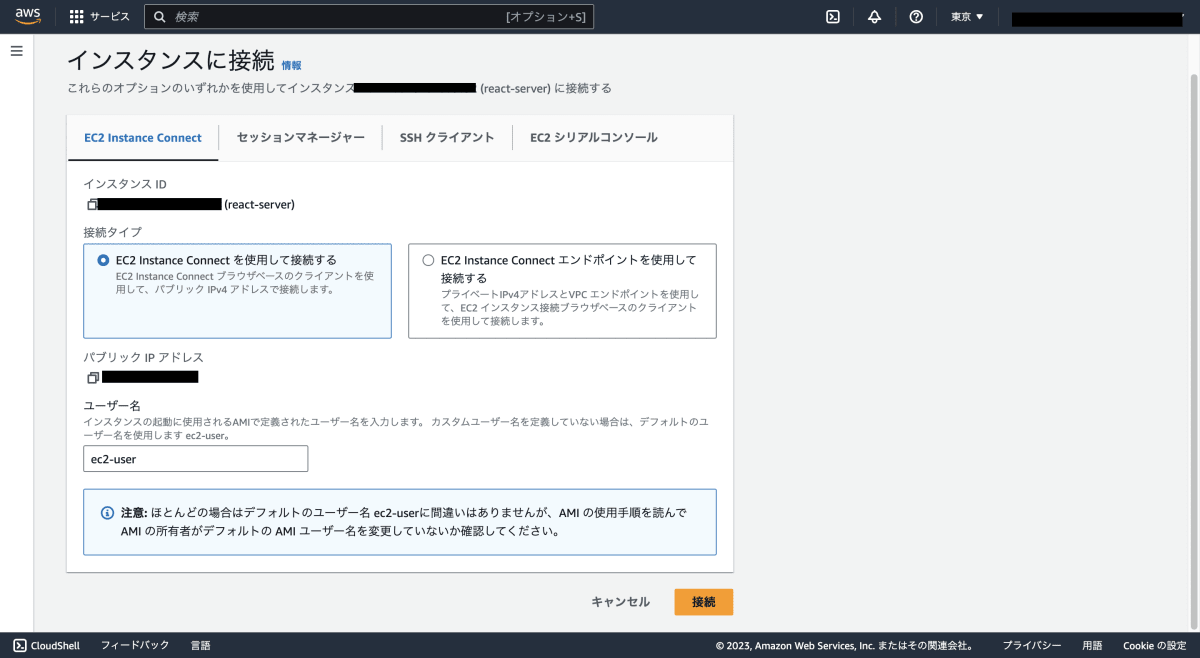Open the 言語 footer link
Screen dimensions: 1200x658
201,645
